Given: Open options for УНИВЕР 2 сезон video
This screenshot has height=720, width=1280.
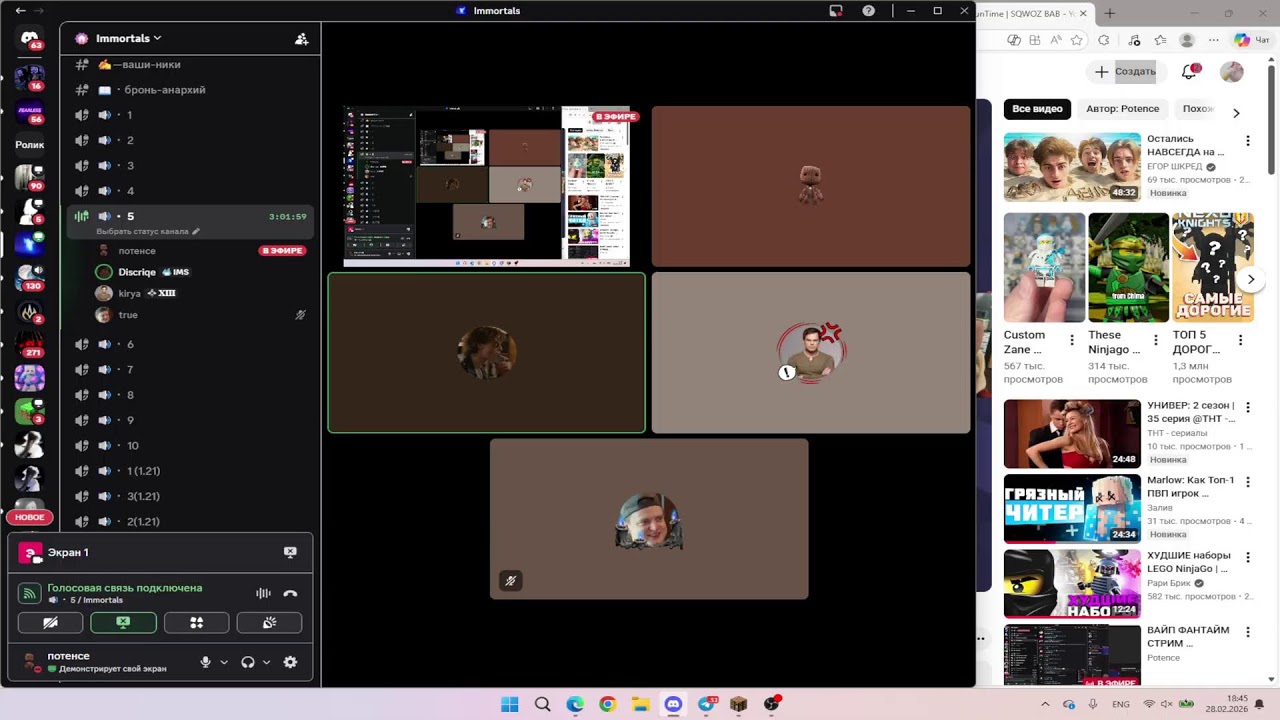Looking at the screenshot, I should 1248,408.
